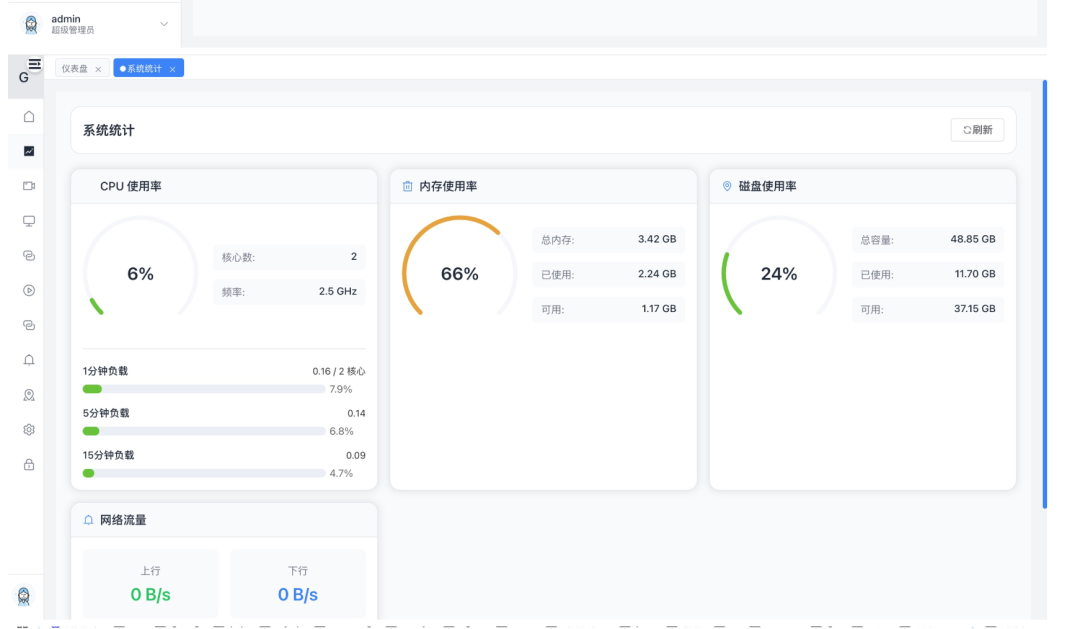Click the admin avatar picture at top
The width and height of the screenshot is (1080, 629).
tap(31, 24)
